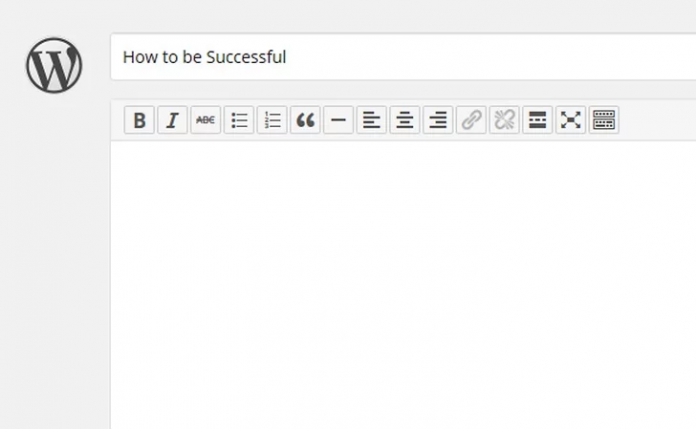The width and height of the screenshot is (696, 429).
Task: Click the empty toolbar space after the last icon
Action: click(657, 120)
